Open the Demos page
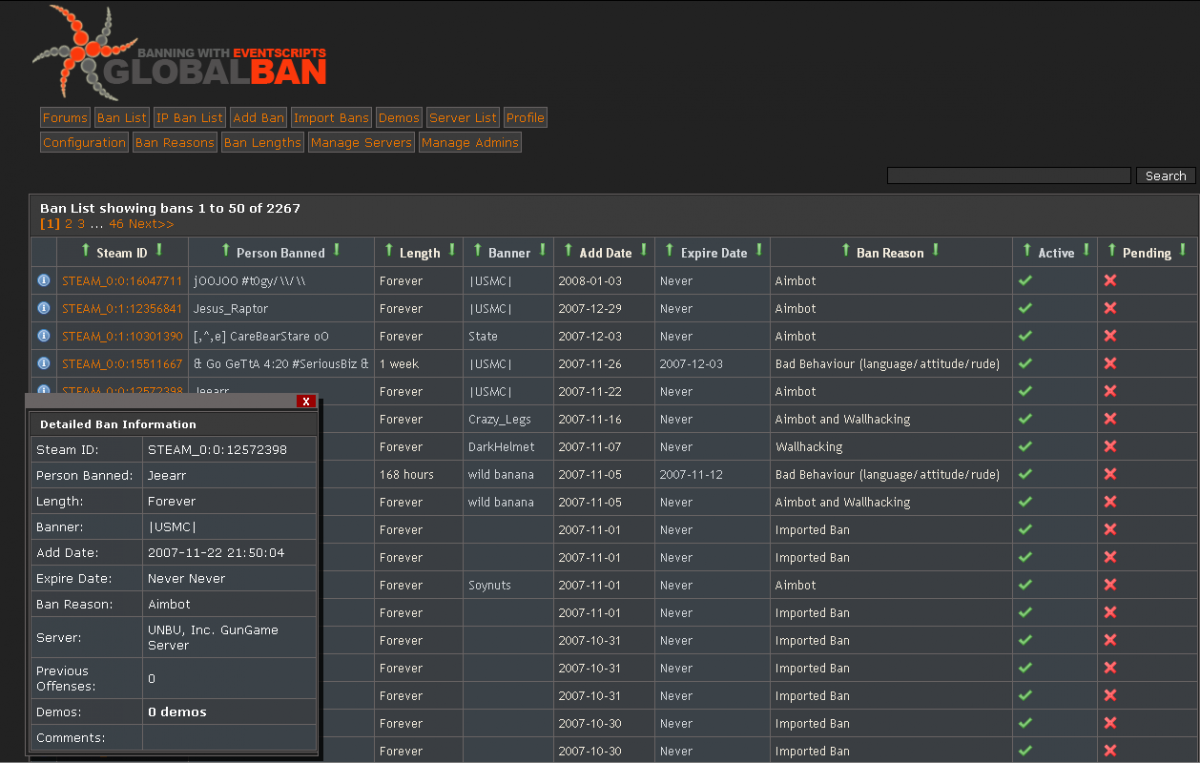 [399, 118]
